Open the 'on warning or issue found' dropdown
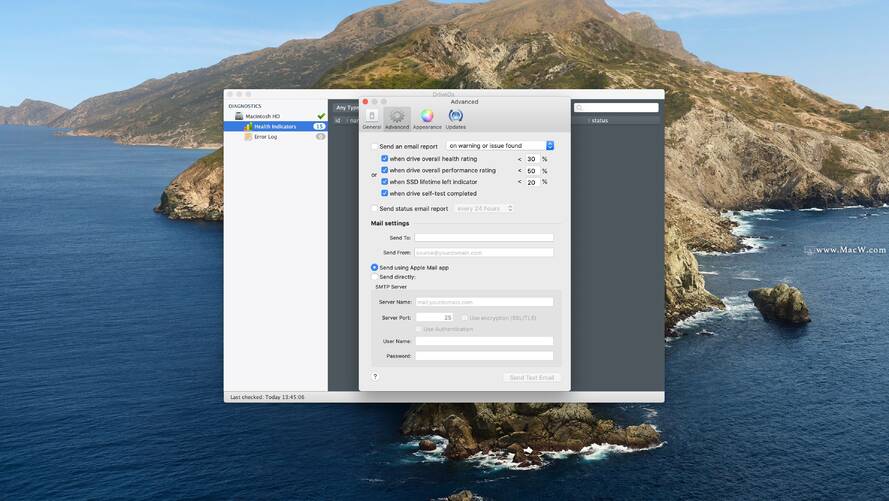 tap(500, 146)
